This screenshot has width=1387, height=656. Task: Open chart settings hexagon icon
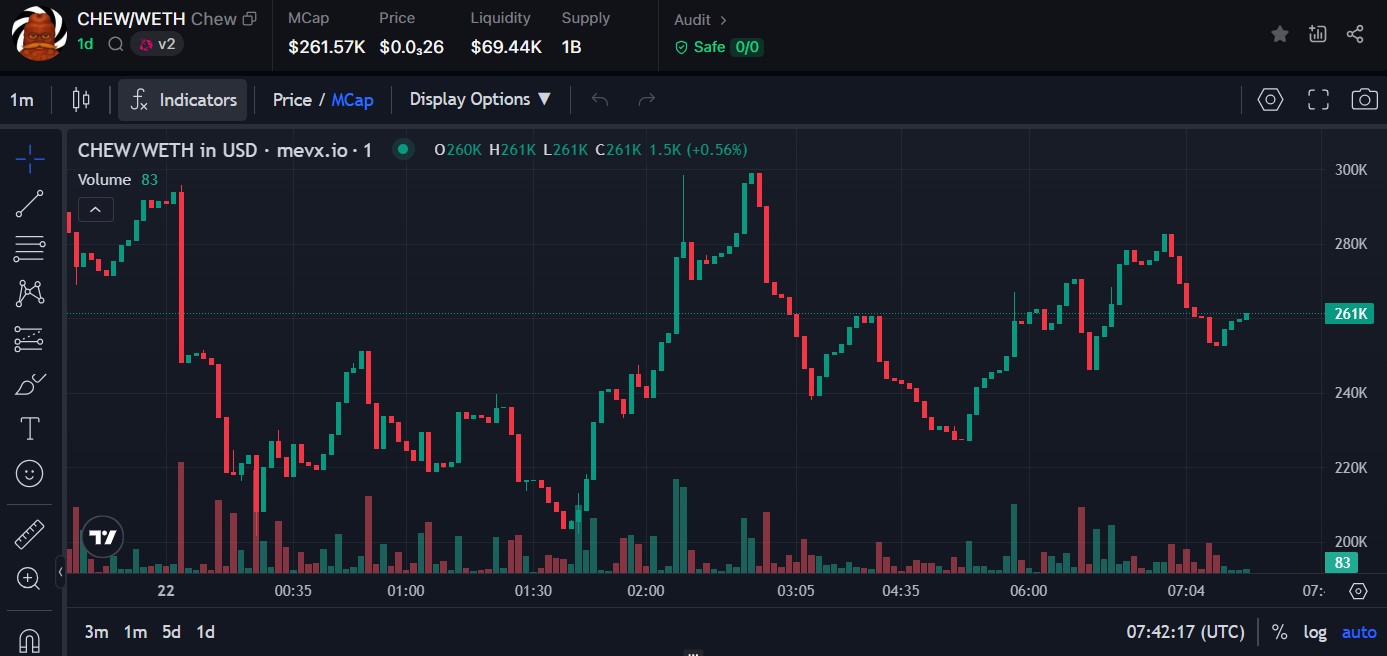(1270, 99)
